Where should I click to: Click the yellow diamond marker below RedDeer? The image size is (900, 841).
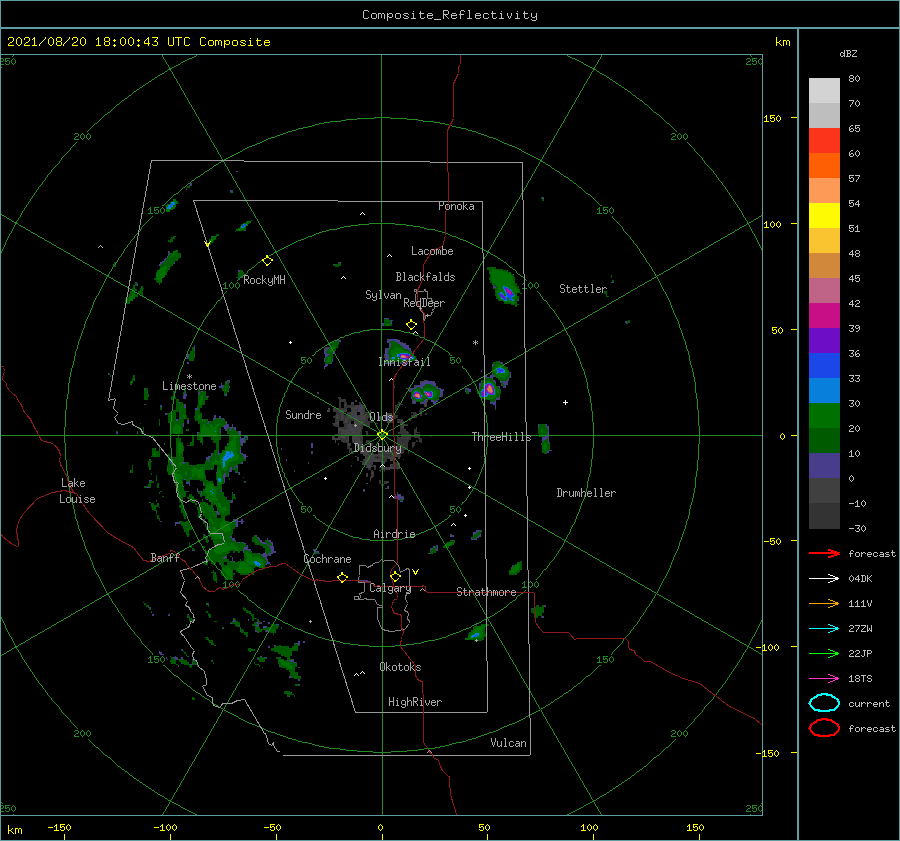(411, 325)
